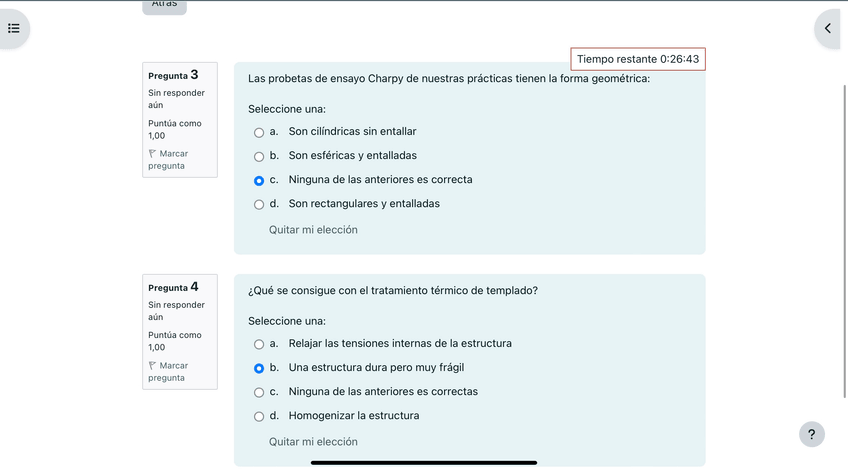Choose 'Son esféricas y entalladas' answer

(x=259, y=156)
